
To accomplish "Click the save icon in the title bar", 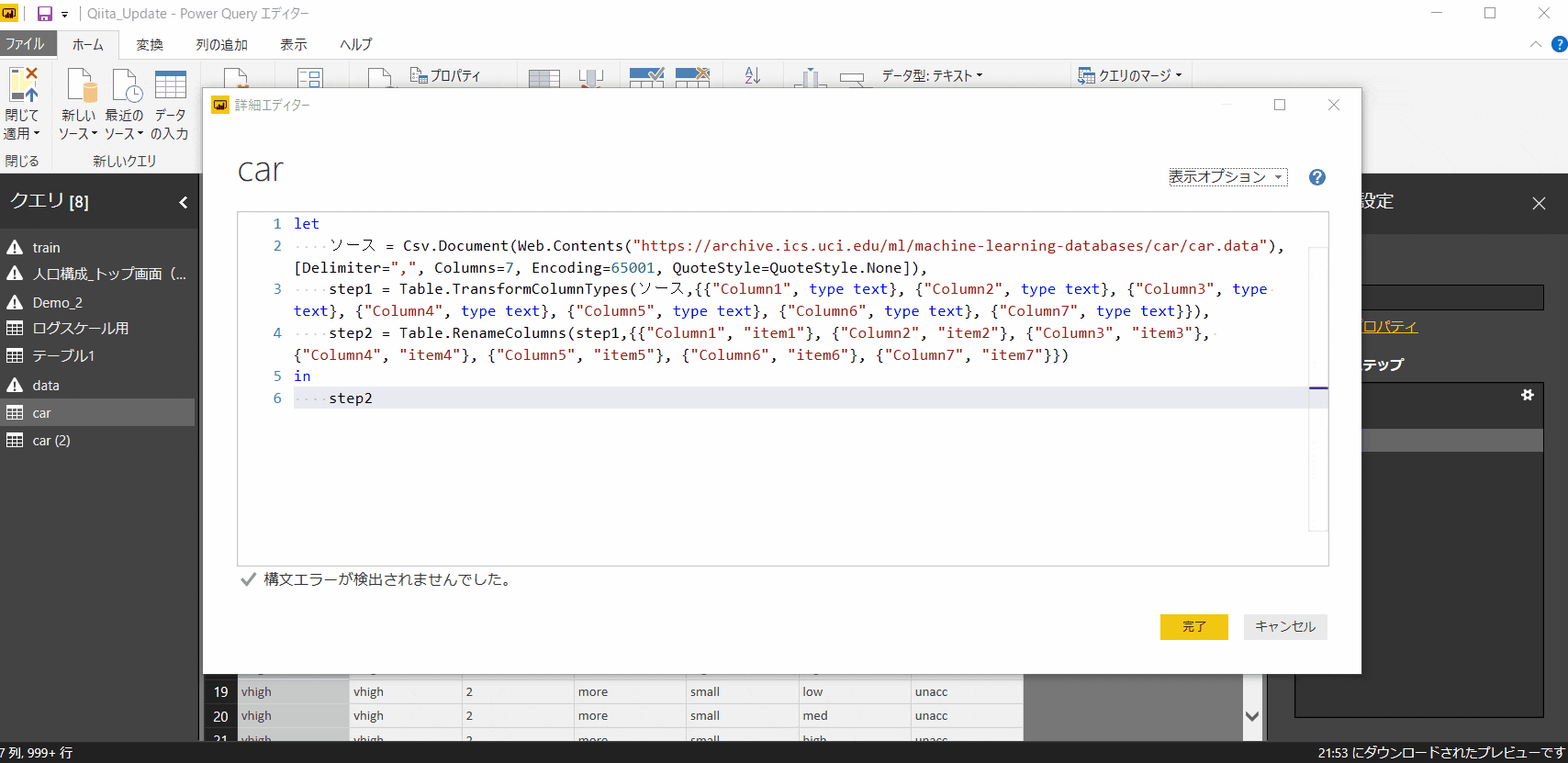I will [x=44, y=14].
